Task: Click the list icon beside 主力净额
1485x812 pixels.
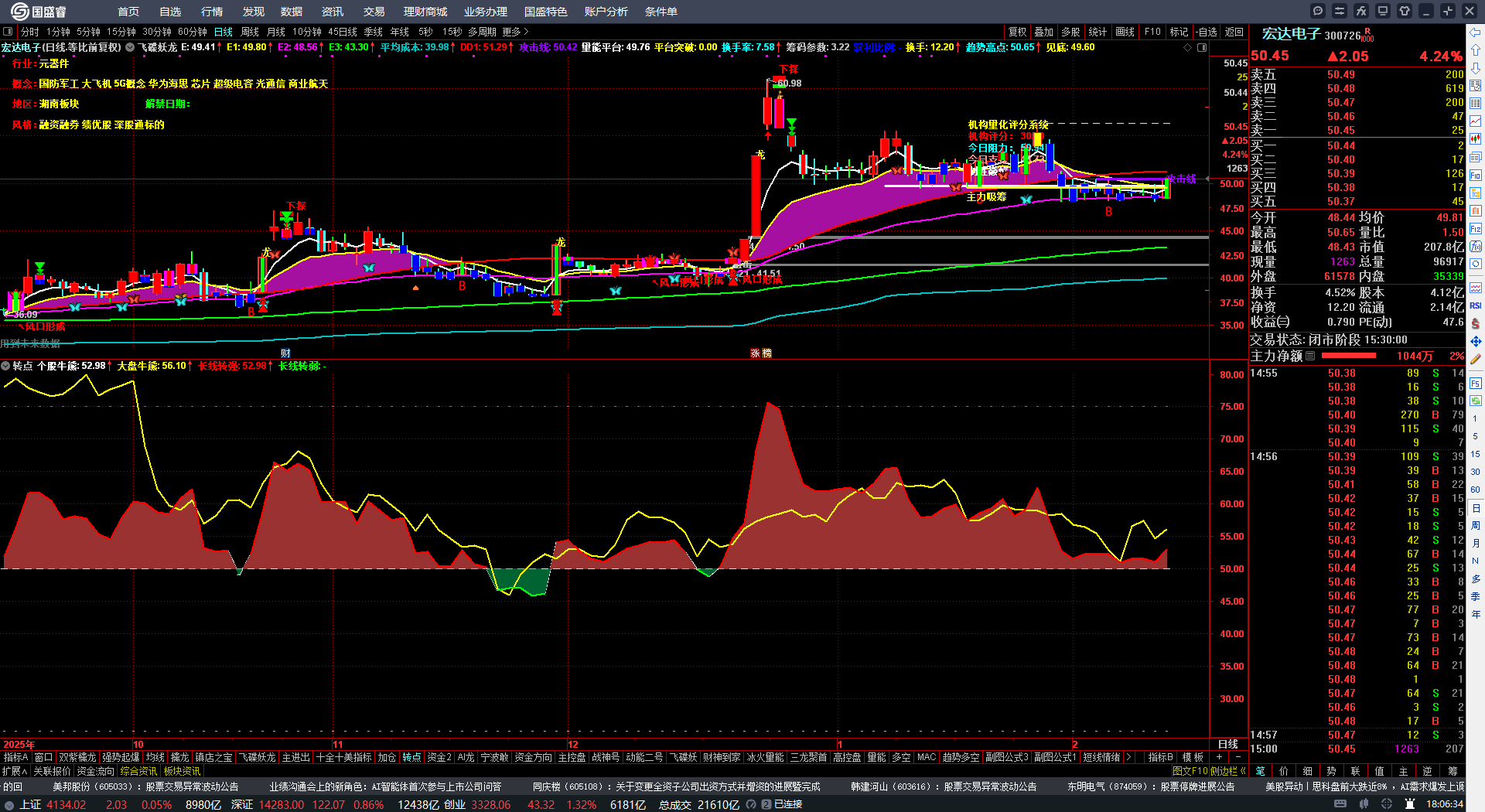Action: point(1310,356)
